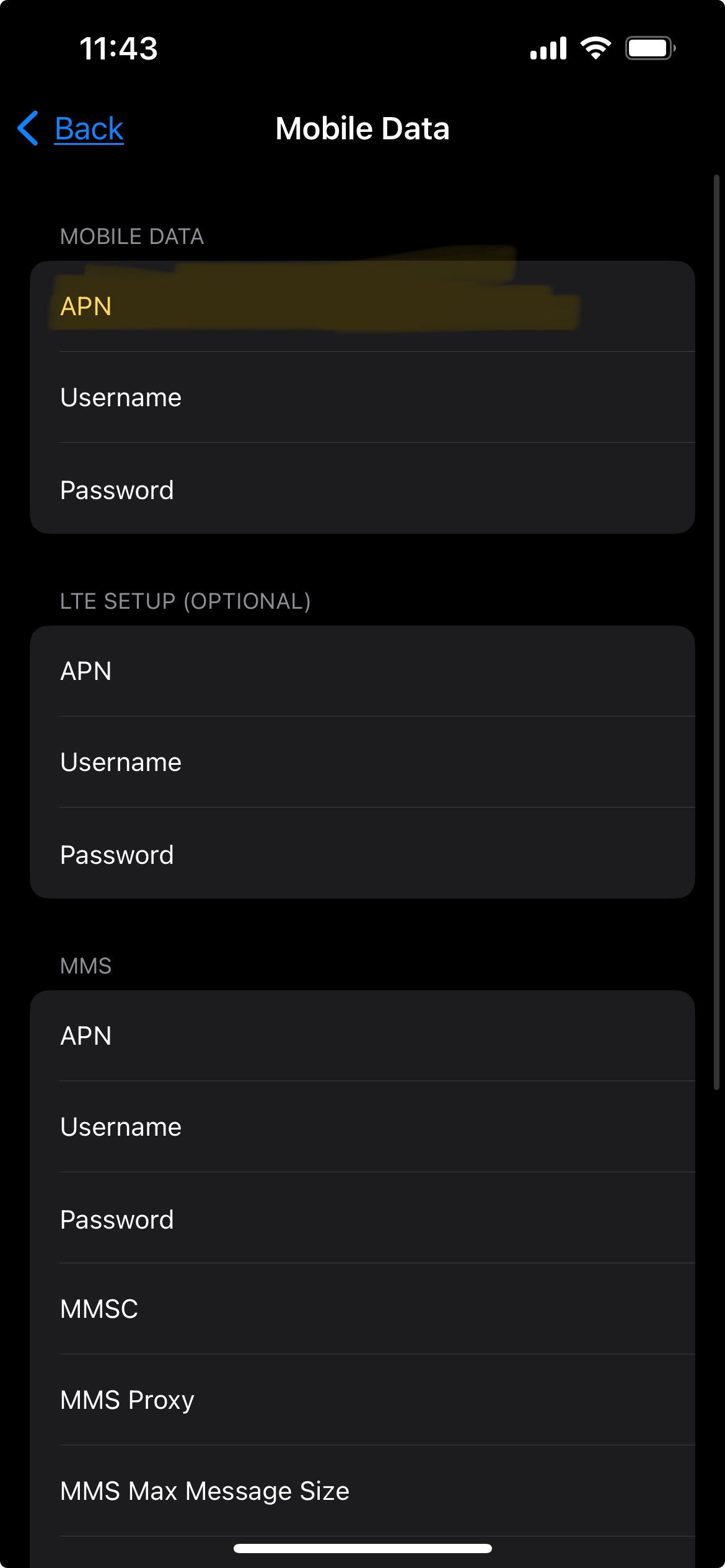The image size is (725, 1568).
Task: Select the LTE Setup APN field
Action: click(362, 671)
